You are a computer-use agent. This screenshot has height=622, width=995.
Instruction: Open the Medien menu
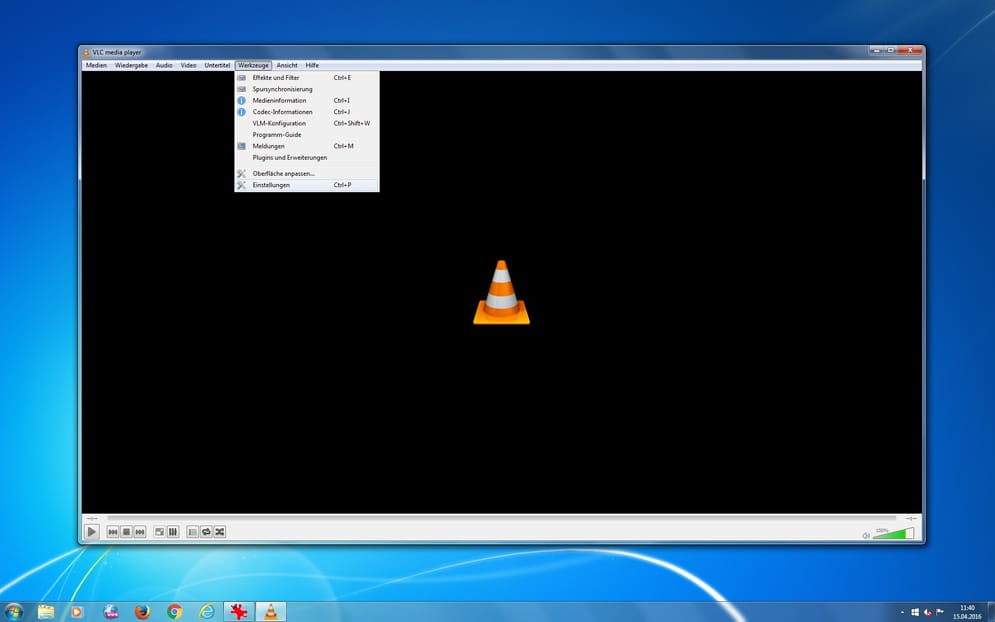tap(96, 65)
